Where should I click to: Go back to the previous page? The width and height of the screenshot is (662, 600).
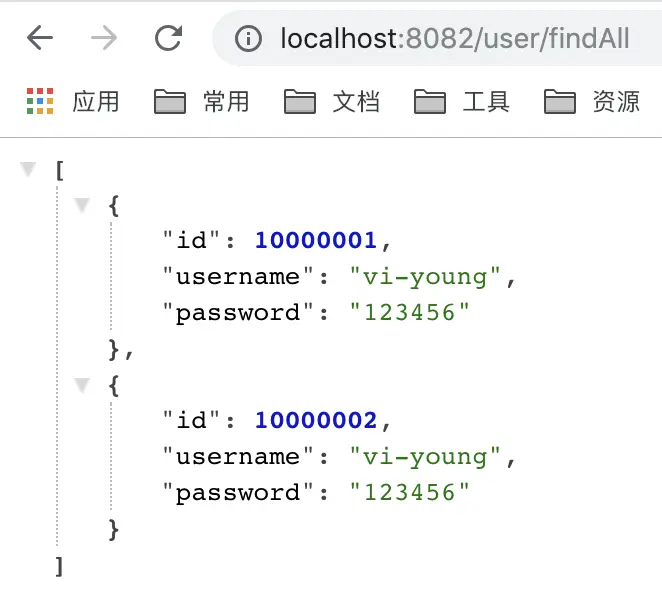click(40, 38)
